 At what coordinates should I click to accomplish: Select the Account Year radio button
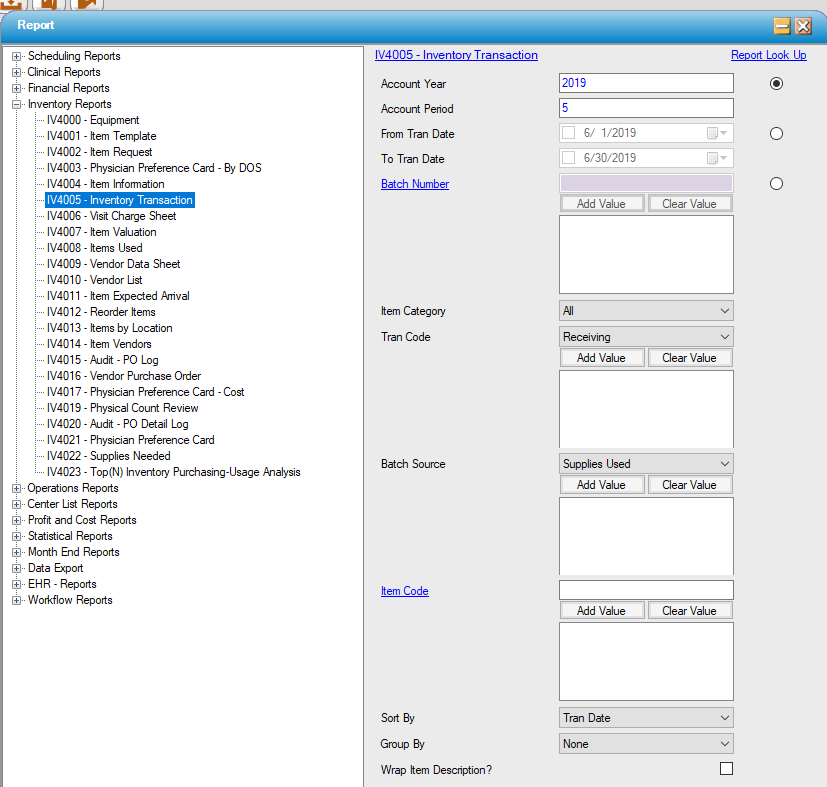[776, 84]
